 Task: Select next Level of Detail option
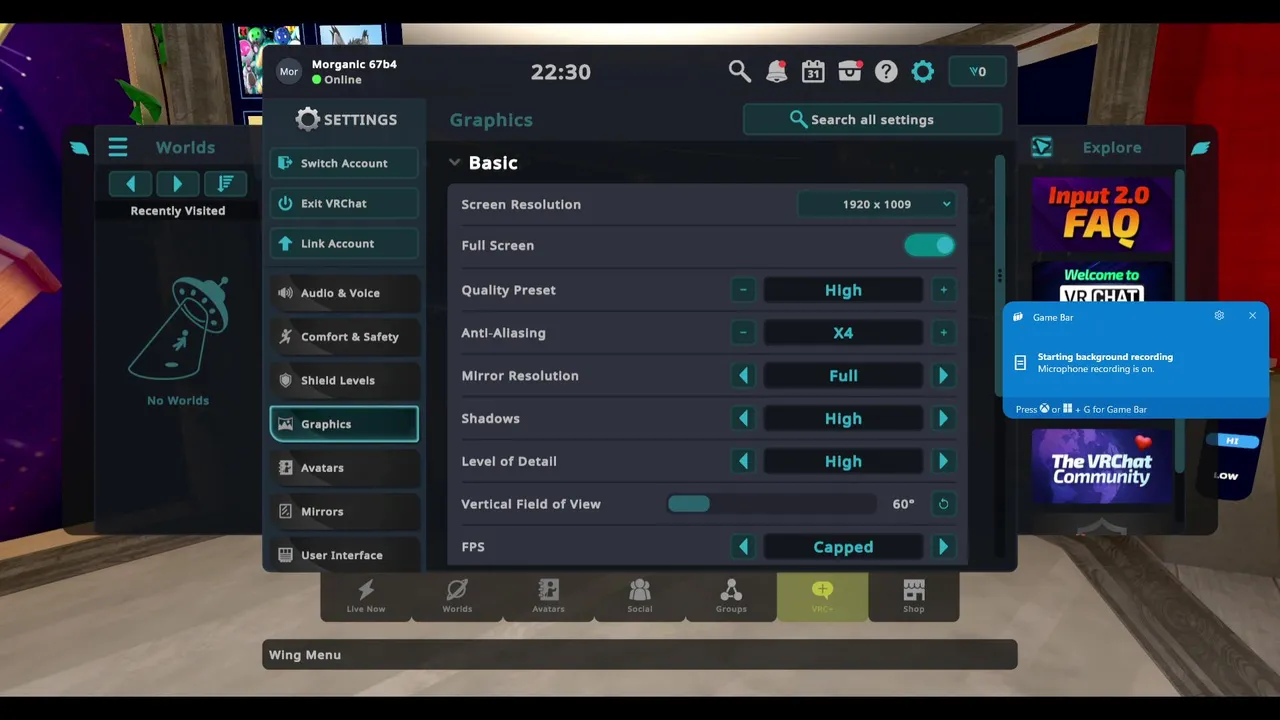[x=943, y=461]
